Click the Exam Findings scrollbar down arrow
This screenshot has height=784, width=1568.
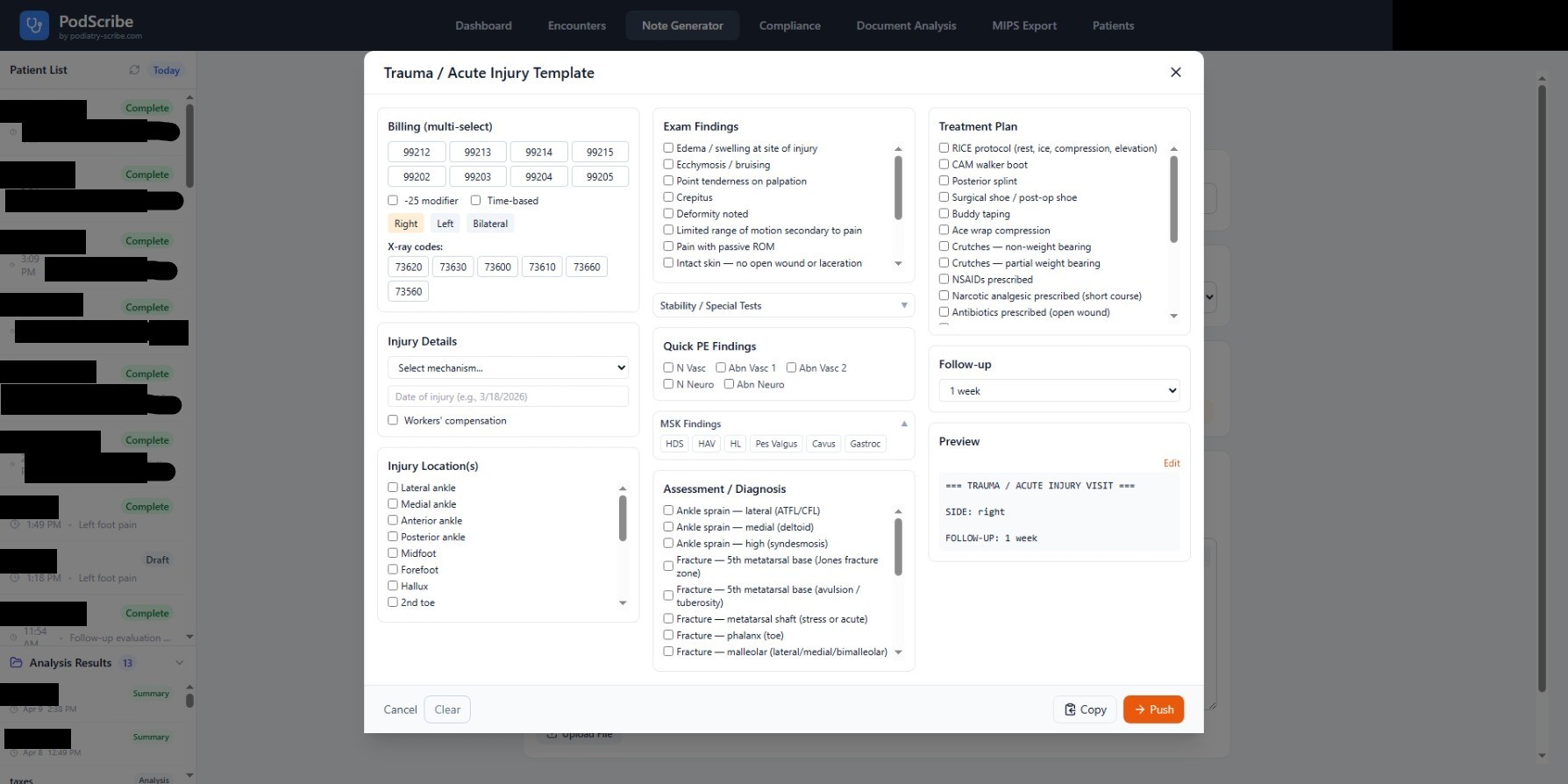(898, 263)
